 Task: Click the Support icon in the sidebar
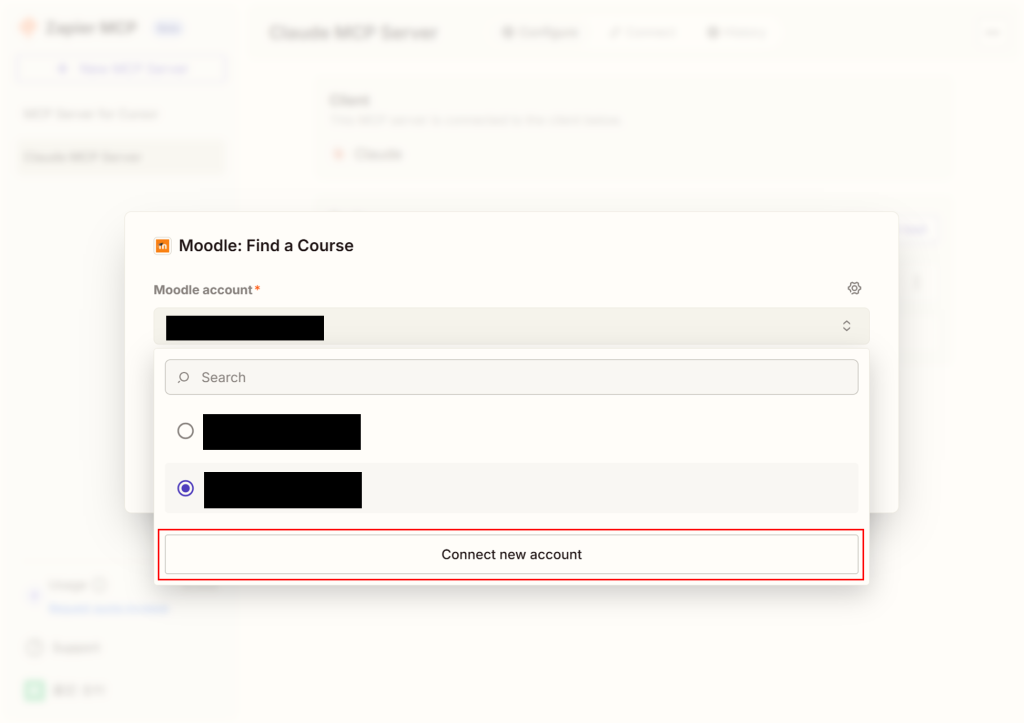(35, 648)
